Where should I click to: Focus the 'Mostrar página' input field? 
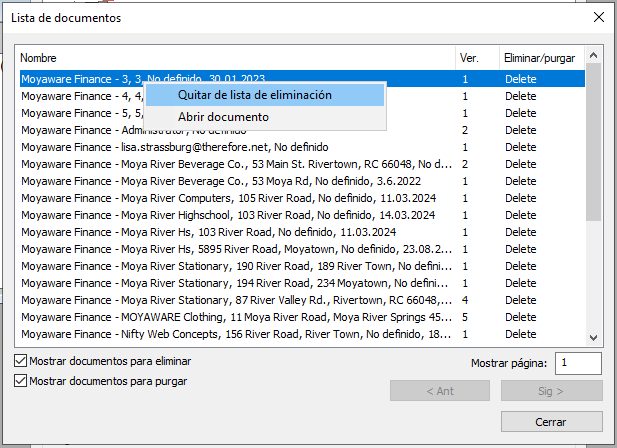coord(578,363)
